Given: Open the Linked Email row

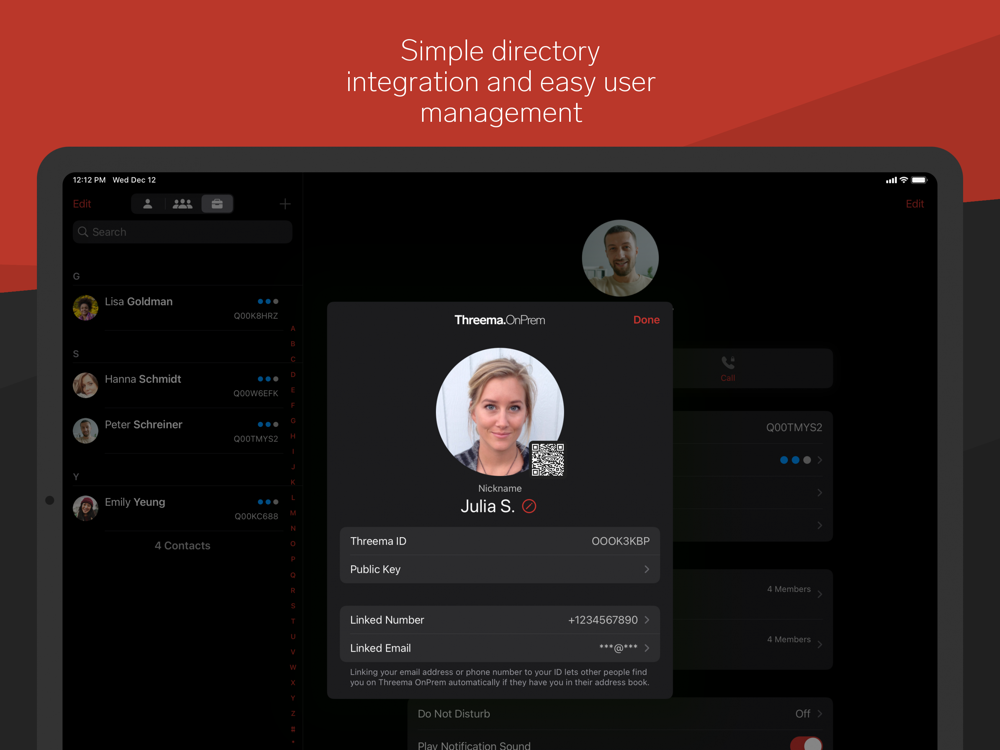Looking at the screenshot, I should pyautogui.click(x=500, y=648).
